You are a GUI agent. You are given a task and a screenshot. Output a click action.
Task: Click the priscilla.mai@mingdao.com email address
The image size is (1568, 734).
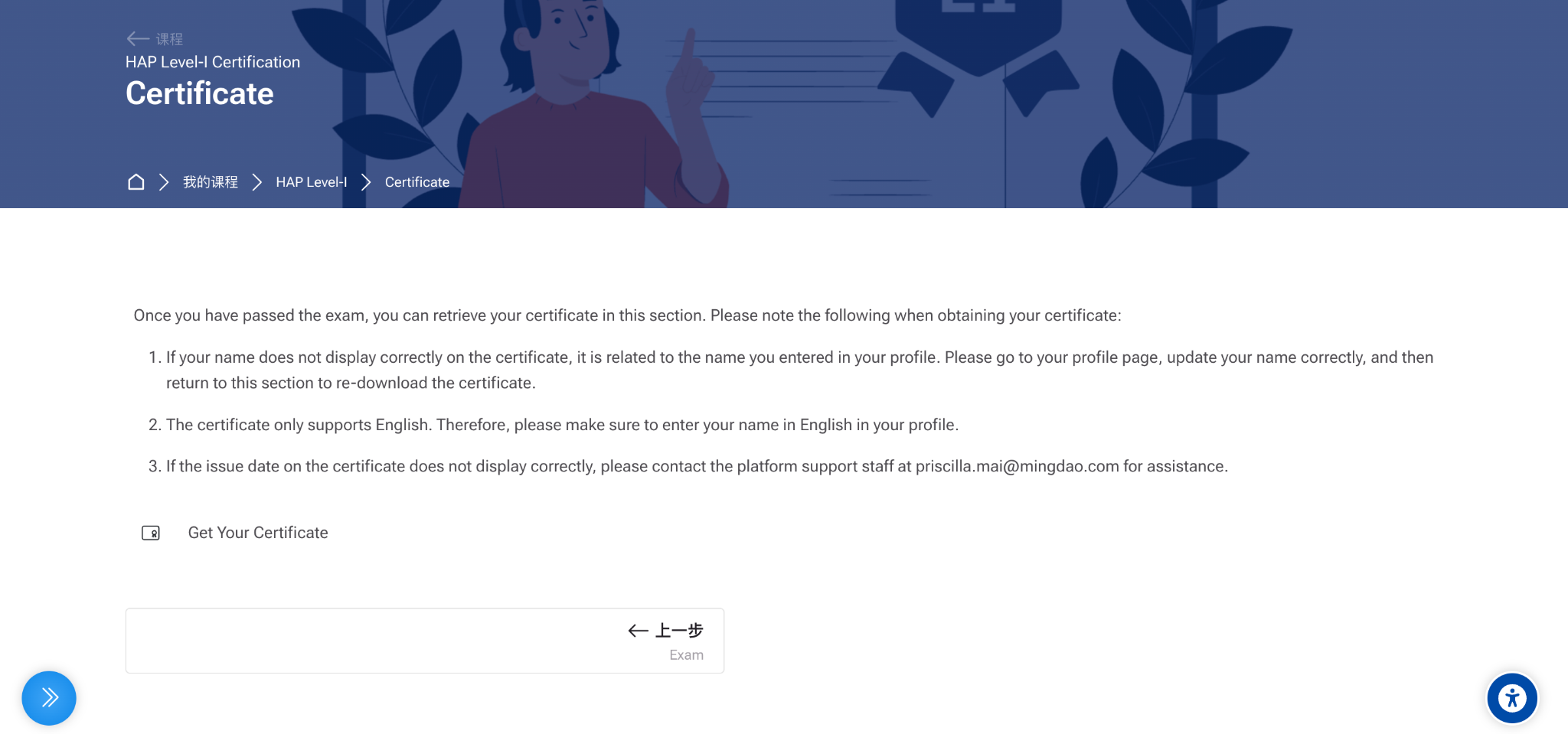pos(1018,466)
